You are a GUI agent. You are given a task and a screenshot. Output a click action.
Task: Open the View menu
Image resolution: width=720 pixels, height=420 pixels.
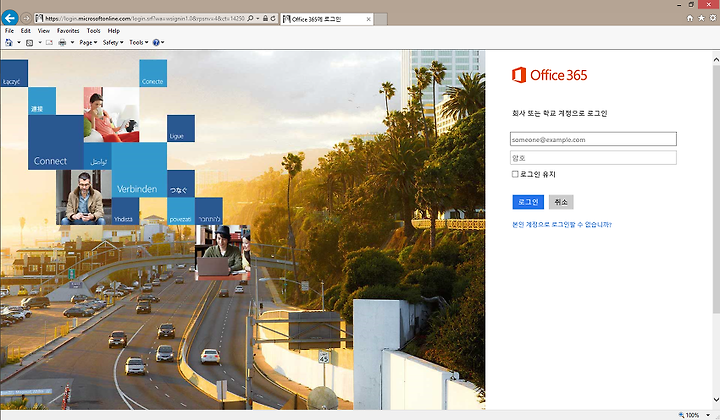44,31
